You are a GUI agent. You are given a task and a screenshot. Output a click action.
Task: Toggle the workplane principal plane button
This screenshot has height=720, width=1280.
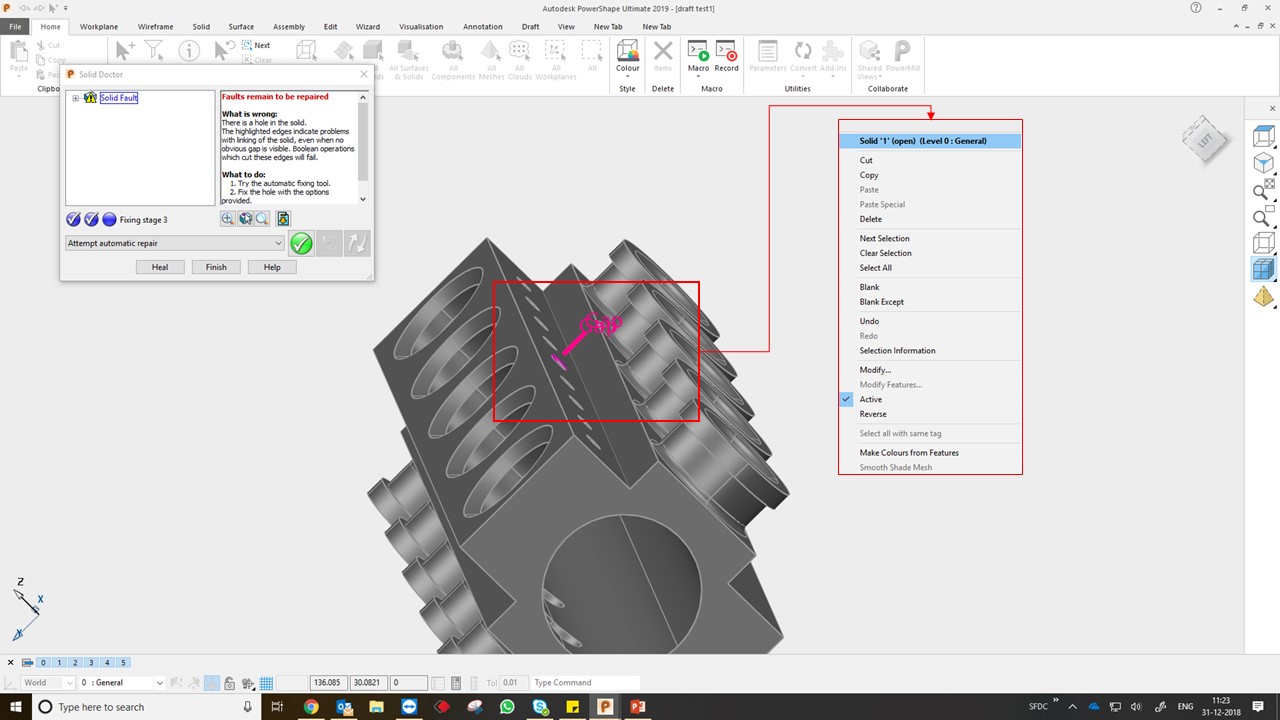[x=212, y=683]
